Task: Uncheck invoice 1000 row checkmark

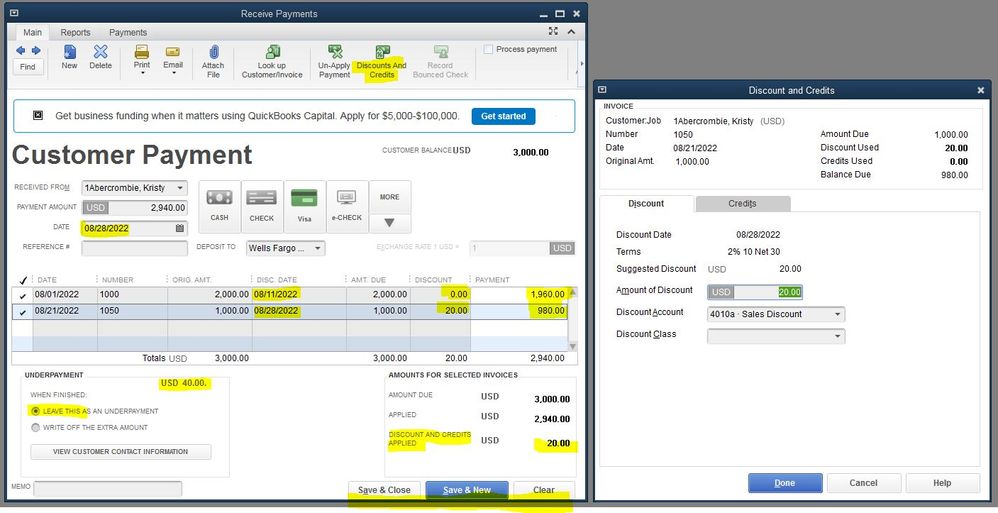Action: pos(23,295)
